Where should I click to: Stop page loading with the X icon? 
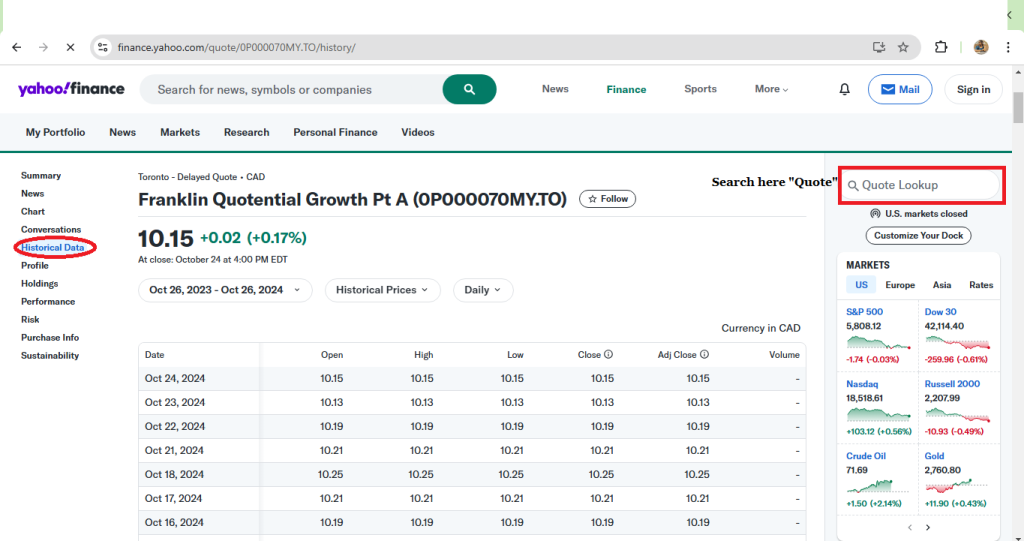71,47
